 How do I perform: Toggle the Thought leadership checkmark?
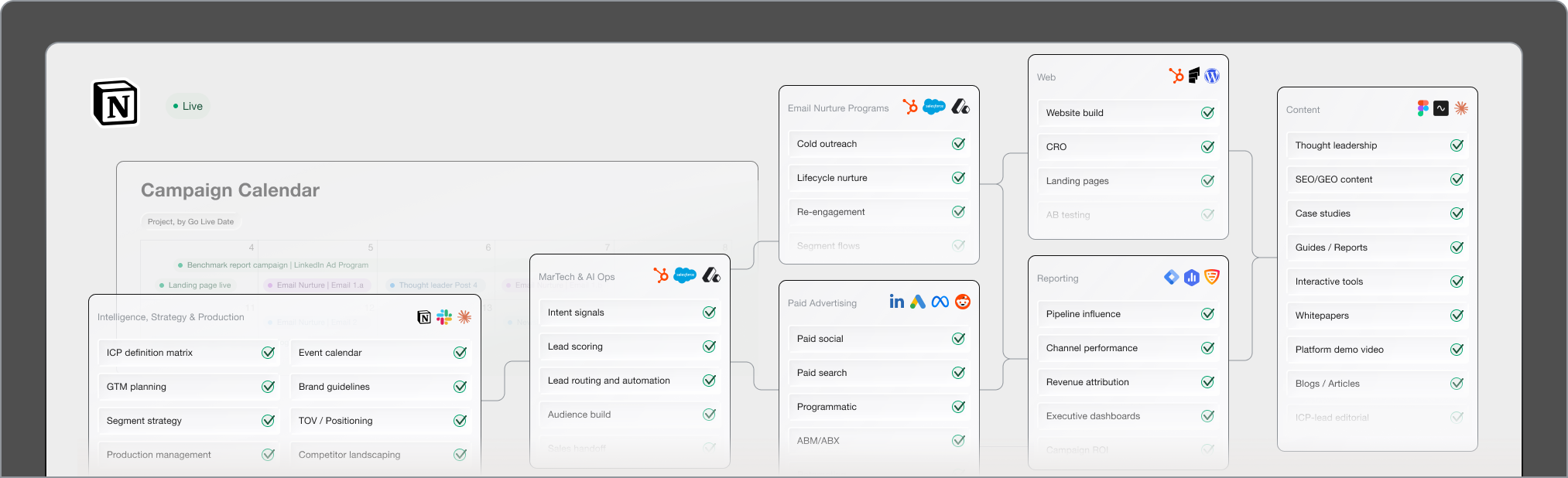(1457, 145)
